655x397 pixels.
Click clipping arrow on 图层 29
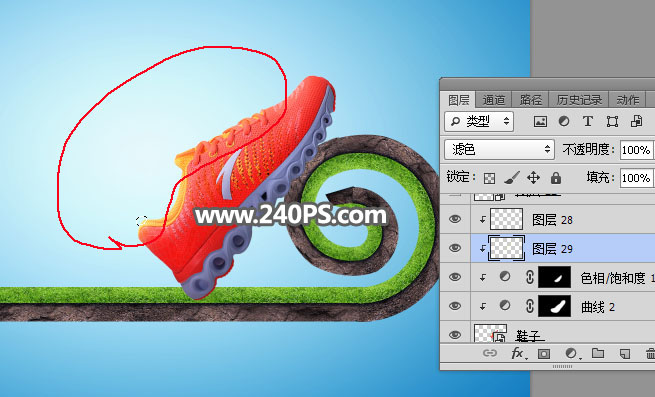click(482, 249)
